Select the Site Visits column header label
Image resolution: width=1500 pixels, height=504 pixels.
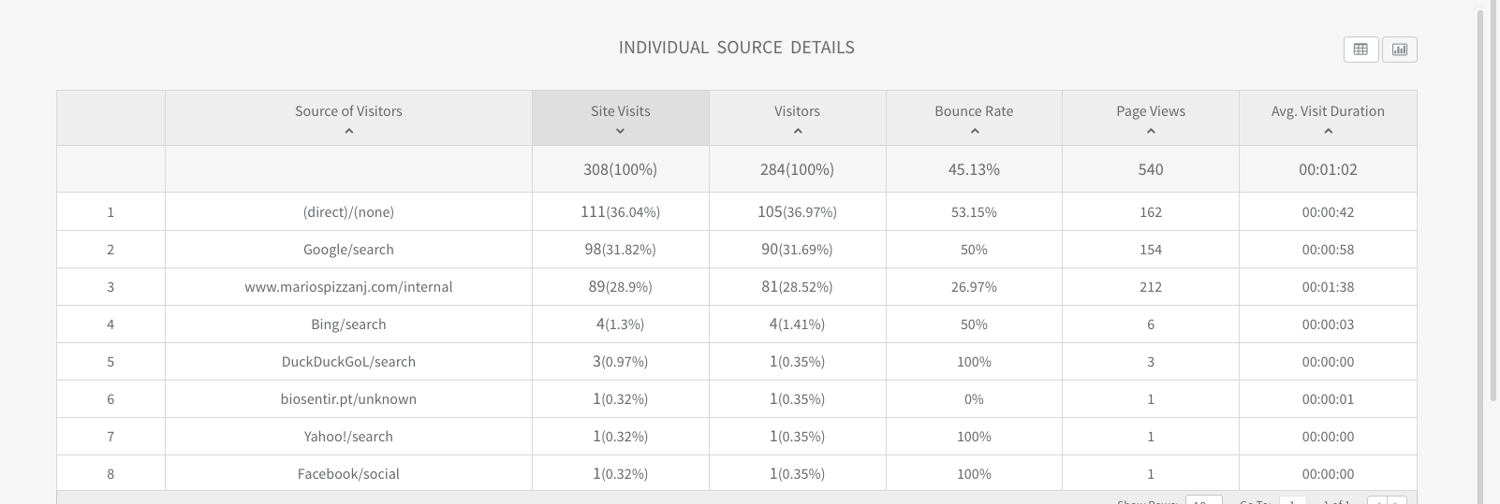(x=620, y=111)
